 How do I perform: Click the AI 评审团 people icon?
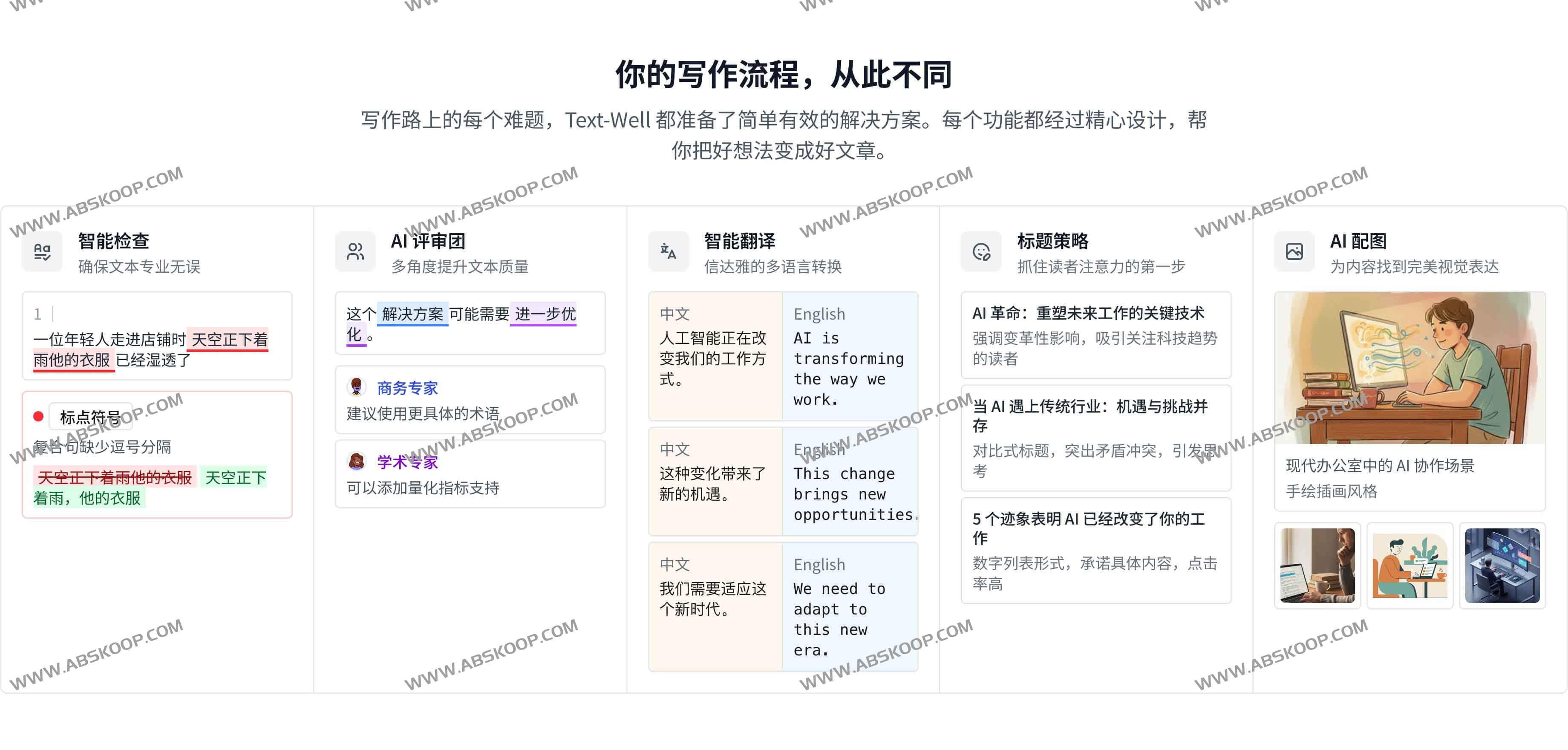[x=355, y=251]
